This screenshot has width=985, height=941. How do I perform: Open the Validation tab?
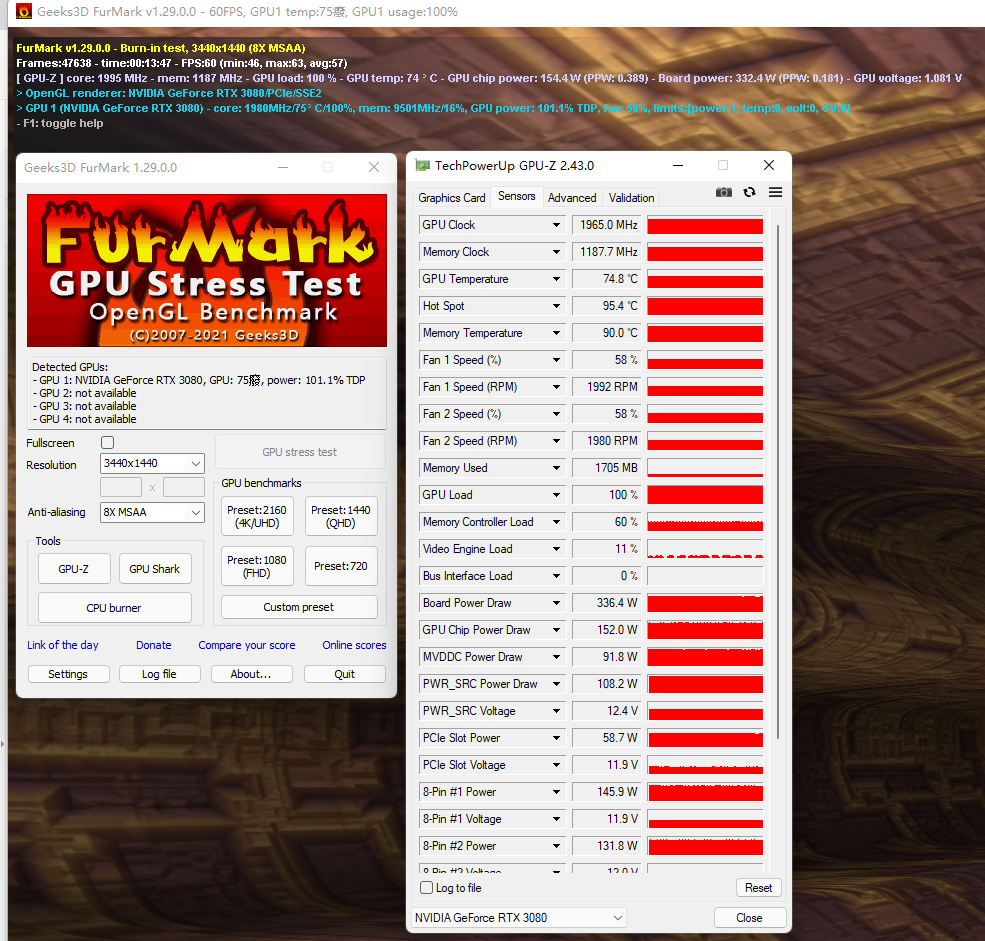[631, 198]
